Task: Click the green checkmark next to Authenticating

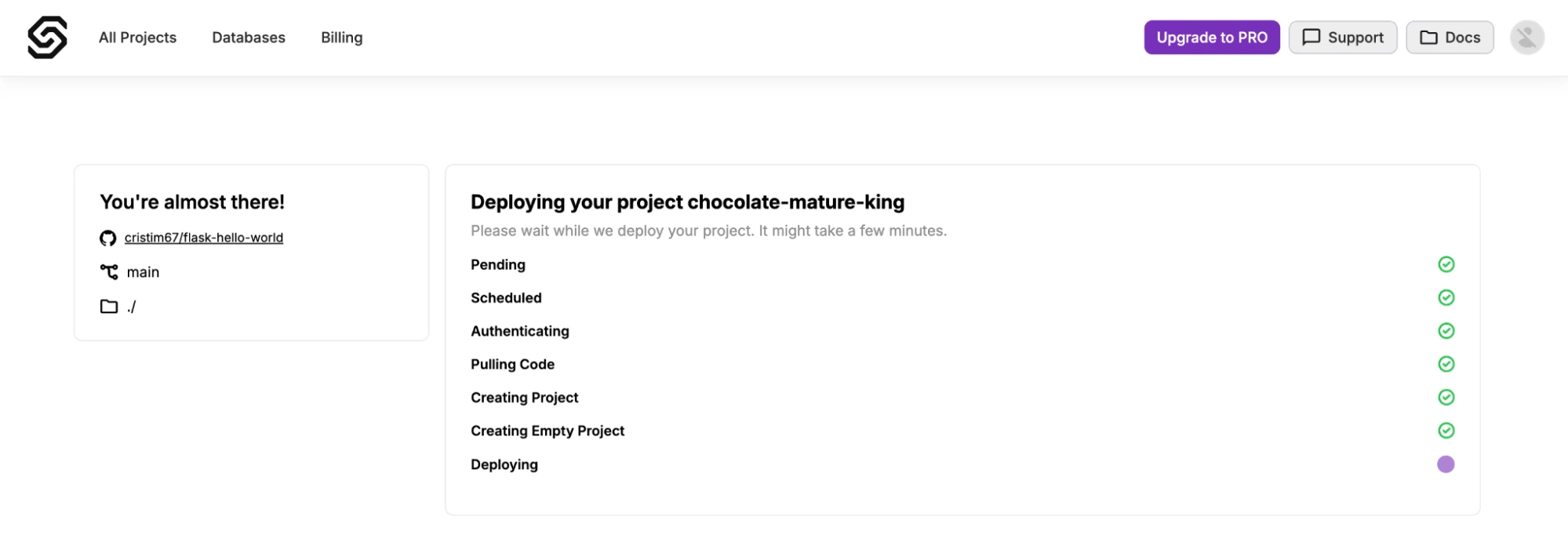Action: pos(1446,331)
